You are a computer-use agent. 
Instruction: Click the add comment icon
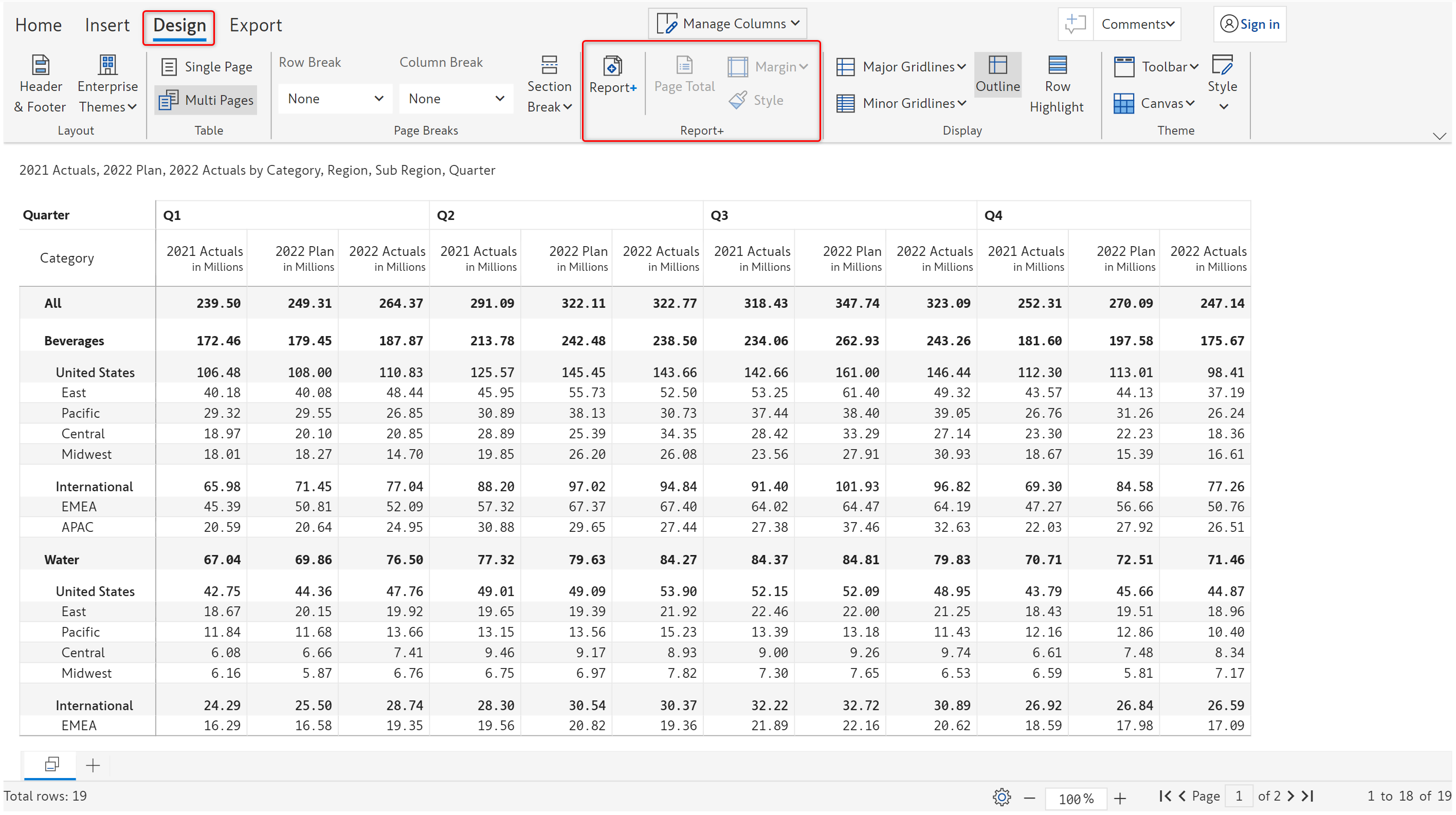point(1075,24)
